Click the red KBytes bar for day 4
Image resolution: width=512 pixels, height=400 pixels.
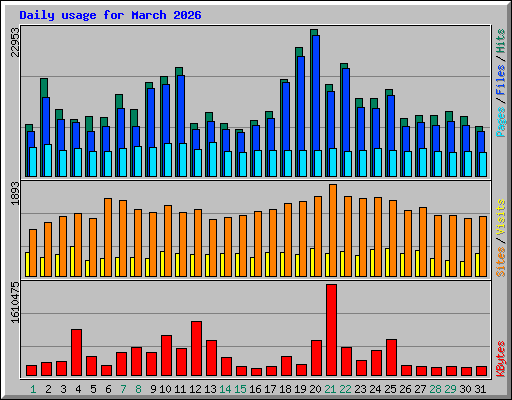(x=76, y=353)
